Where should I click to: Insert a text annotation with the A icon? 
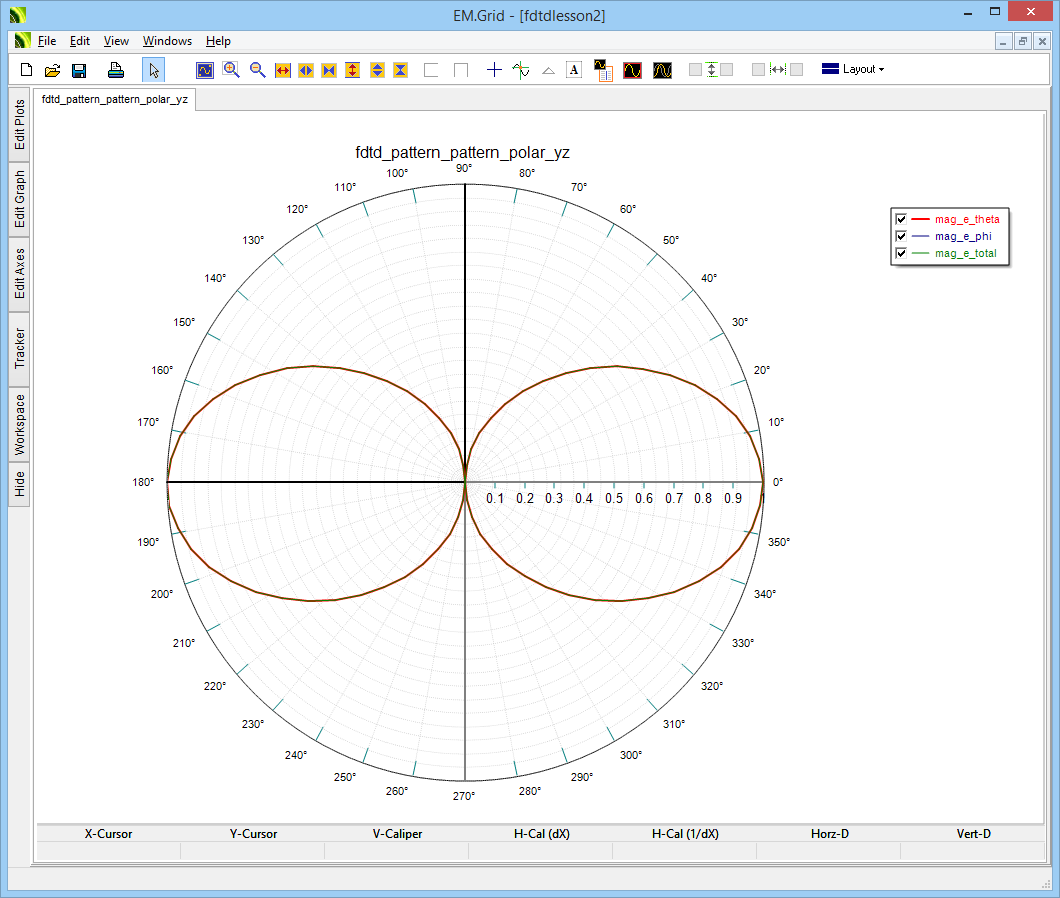(574, 70)
